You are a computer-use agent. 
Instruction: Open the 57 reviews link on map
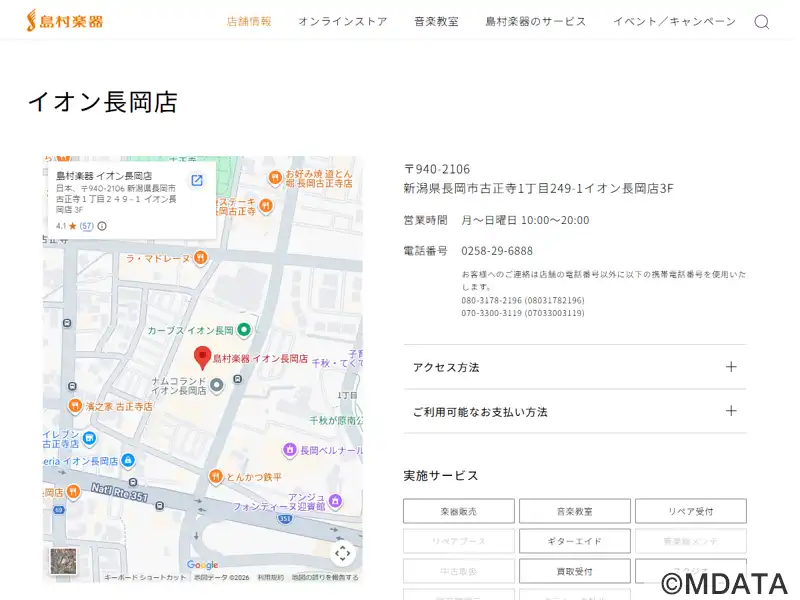pos(87,226)
